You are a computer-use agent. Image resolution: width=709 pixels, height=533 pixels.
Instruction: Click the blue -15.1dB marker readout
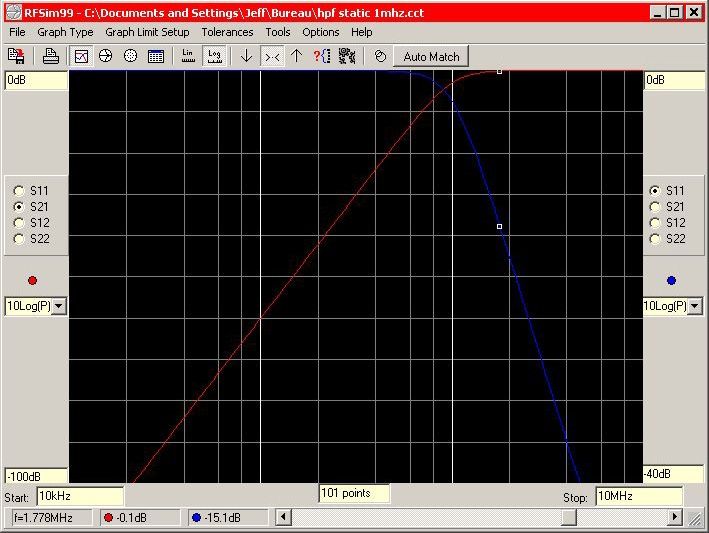[229, 518]
